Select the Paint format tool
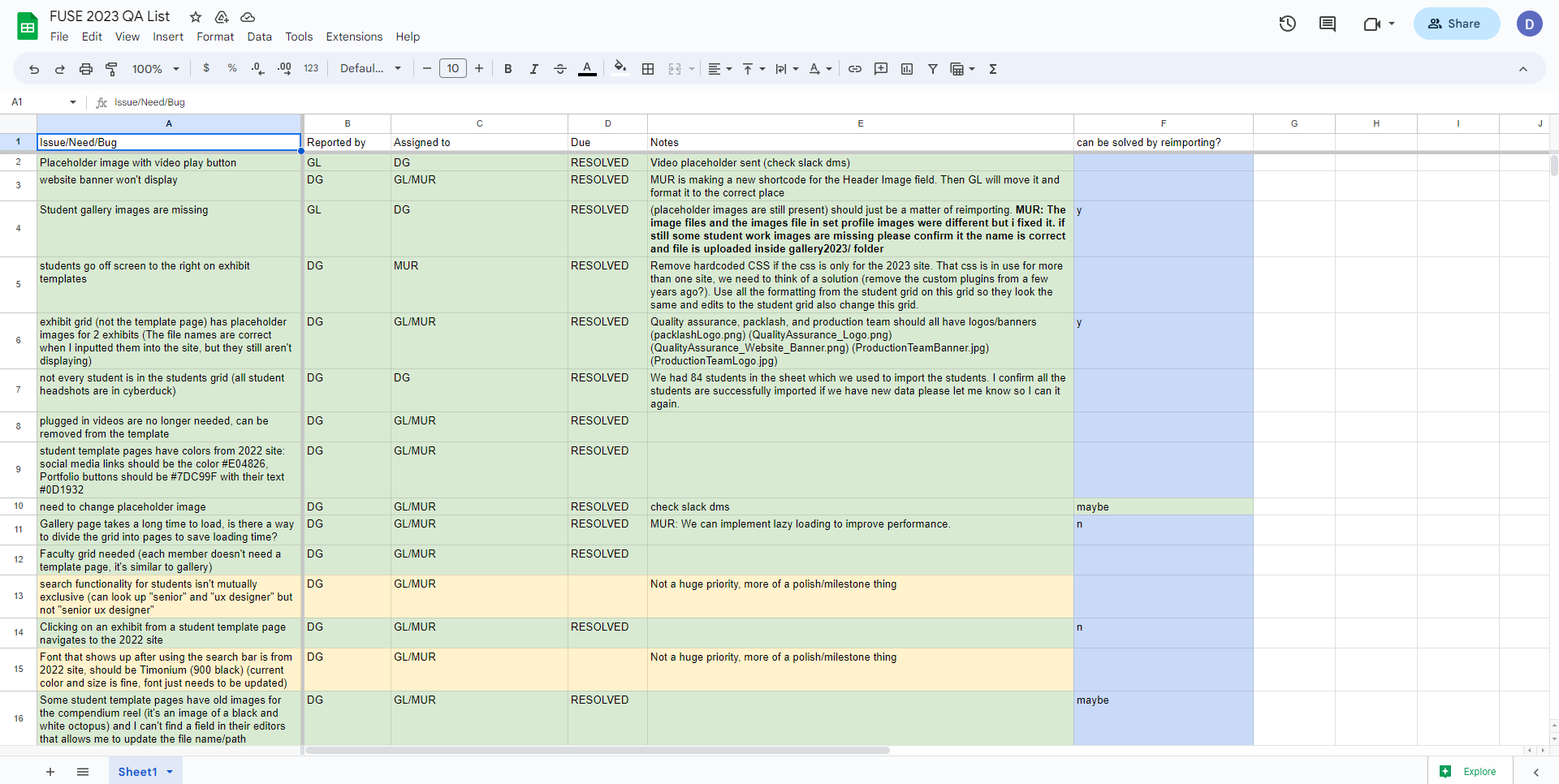 click(x=112, y=69)
